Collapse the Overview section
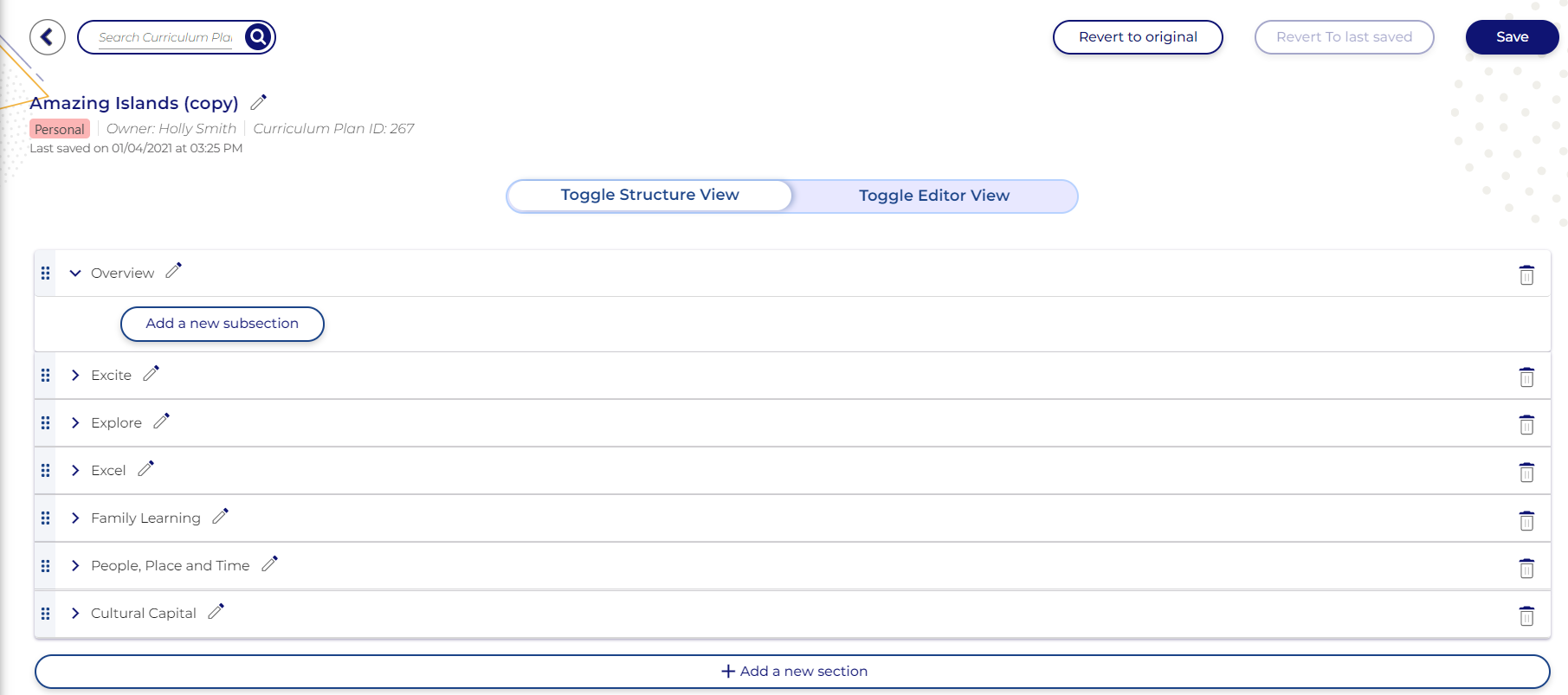 pyautogui.click(x=75, y=273)
